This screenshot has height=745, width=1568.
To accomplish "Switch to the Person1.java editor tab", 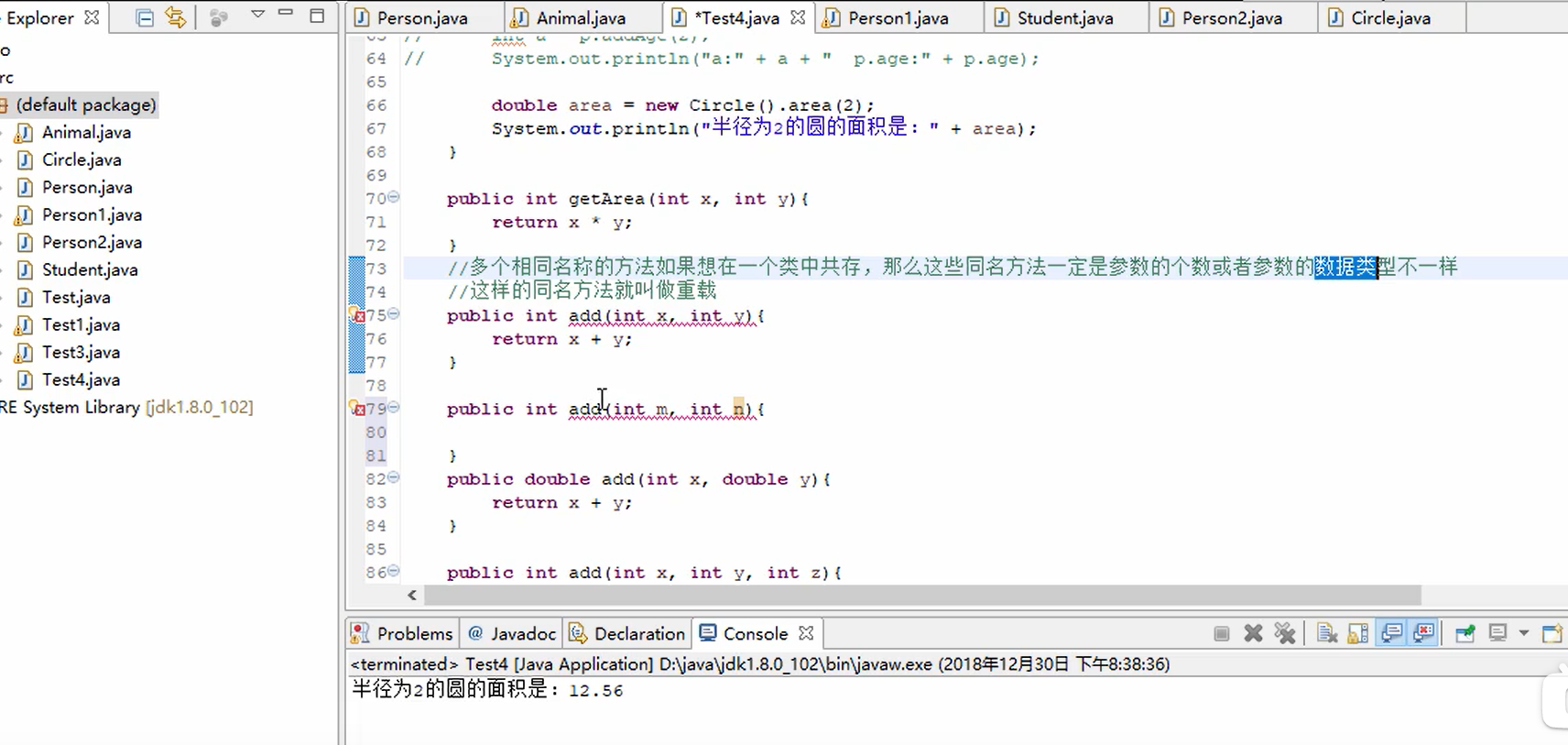I will click(899, 18).
